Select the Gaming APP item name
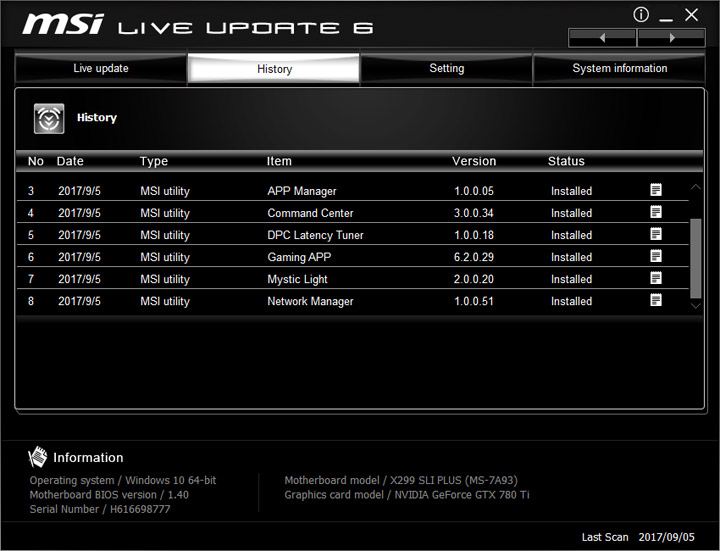Screen dimensions: 720x551 [299, 257]
